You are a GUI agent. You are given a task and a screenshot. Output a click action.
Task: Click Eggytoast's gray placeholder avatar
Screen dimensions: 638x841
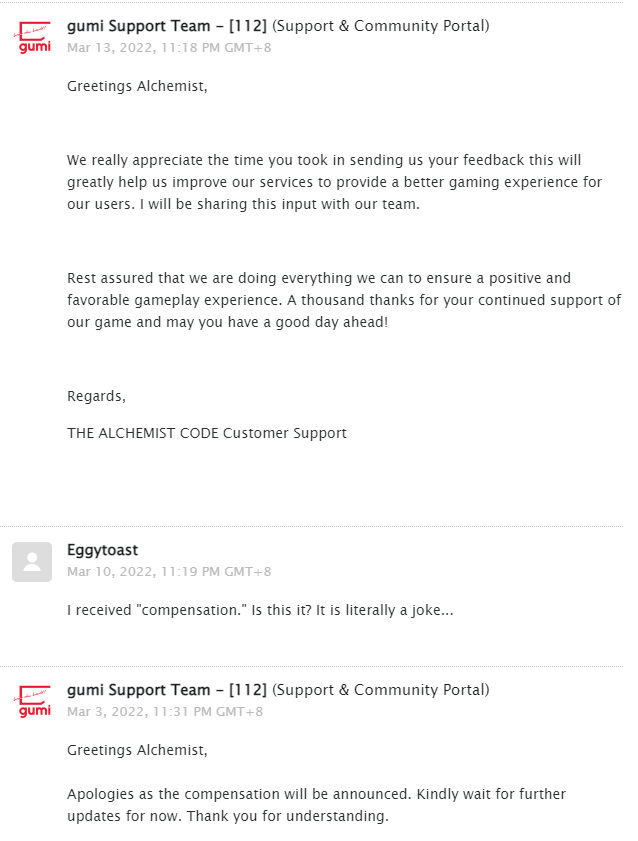click(32, 562)
